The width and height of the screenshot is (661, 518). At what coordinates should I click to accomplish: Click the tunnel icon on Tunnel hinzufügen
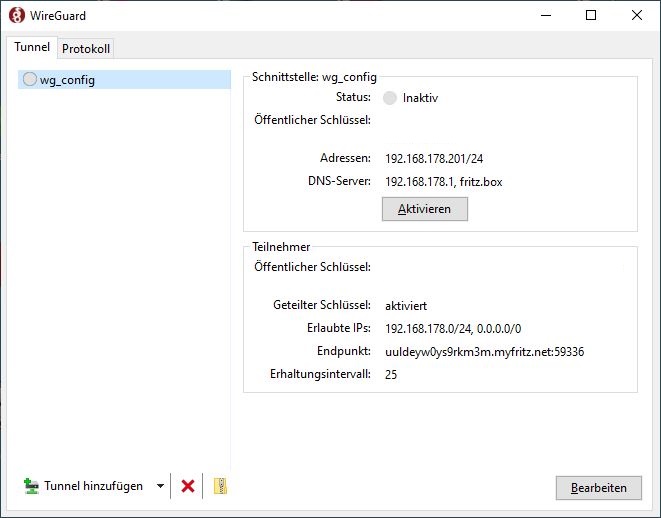click(31, 487)
